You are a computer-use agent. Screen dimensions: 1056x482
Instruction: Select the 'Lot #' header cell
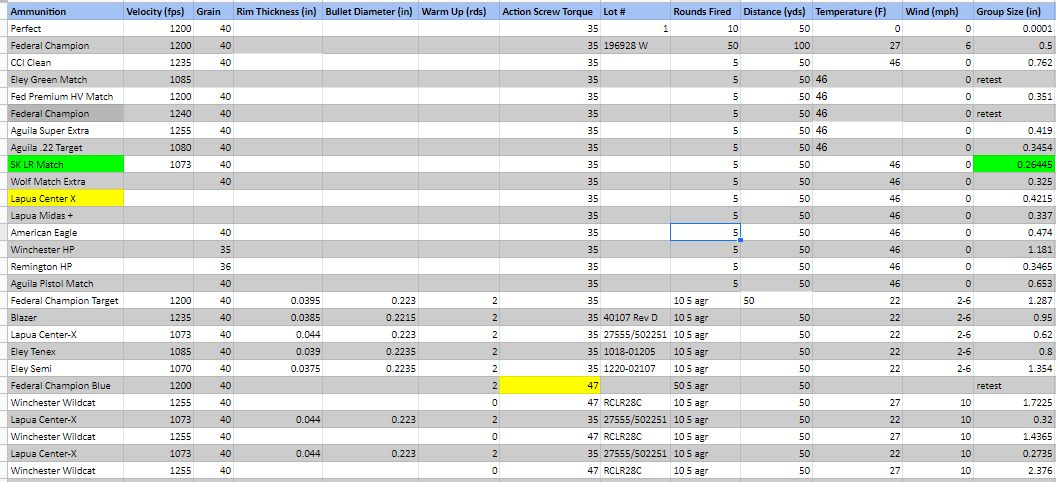tap(636, 12)
